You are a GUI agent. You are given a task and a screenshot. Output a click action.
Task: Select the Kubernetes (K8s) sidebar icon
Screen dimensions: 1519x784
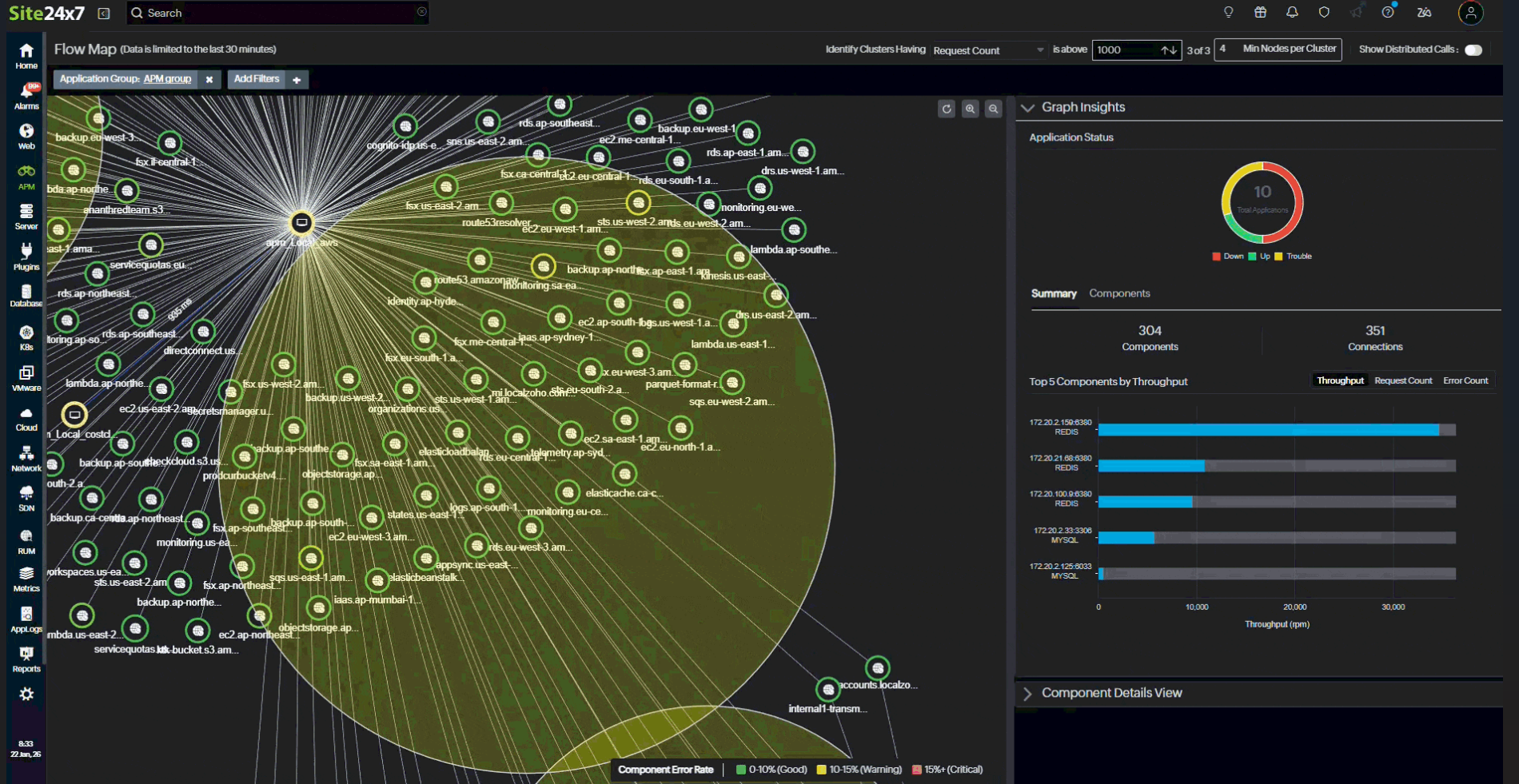tap(26, 336)
